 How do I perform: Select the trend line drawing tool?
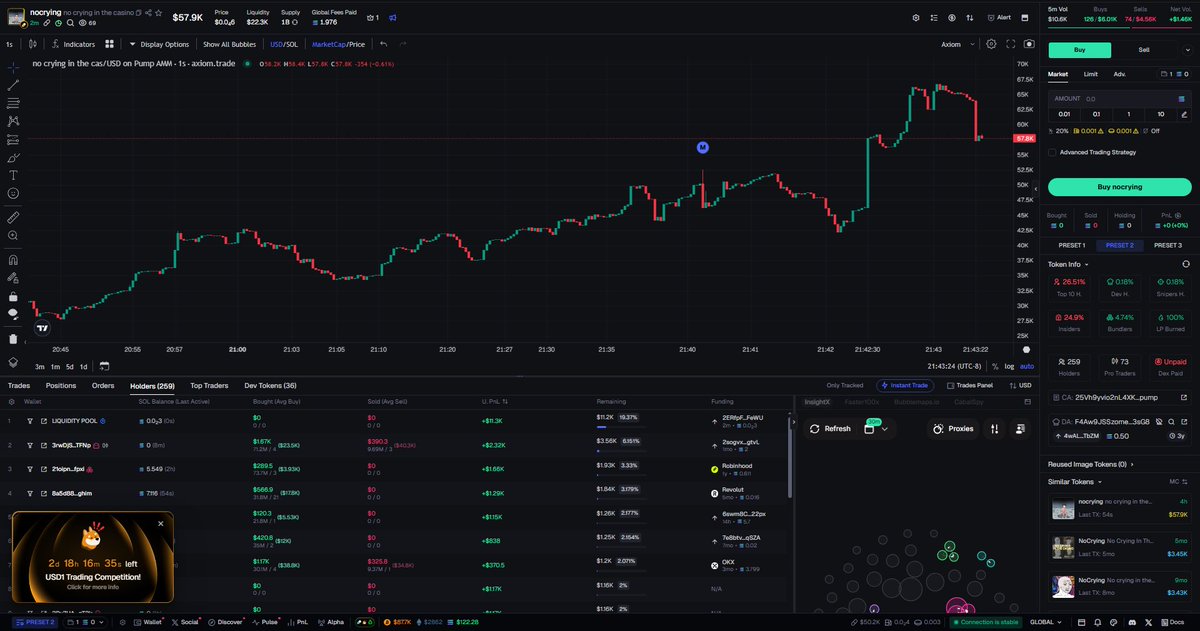13,85
